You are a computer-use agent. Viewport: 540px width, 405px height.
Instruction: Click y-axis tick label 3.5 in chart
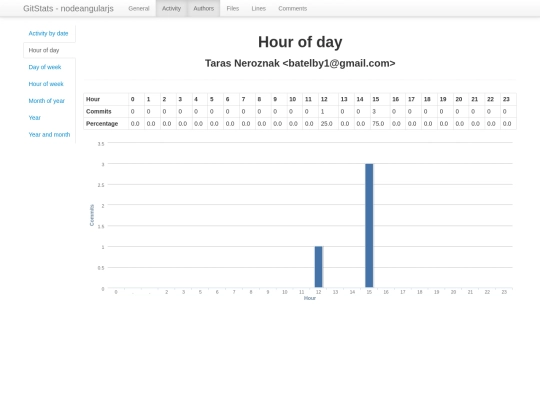(101, 144)
